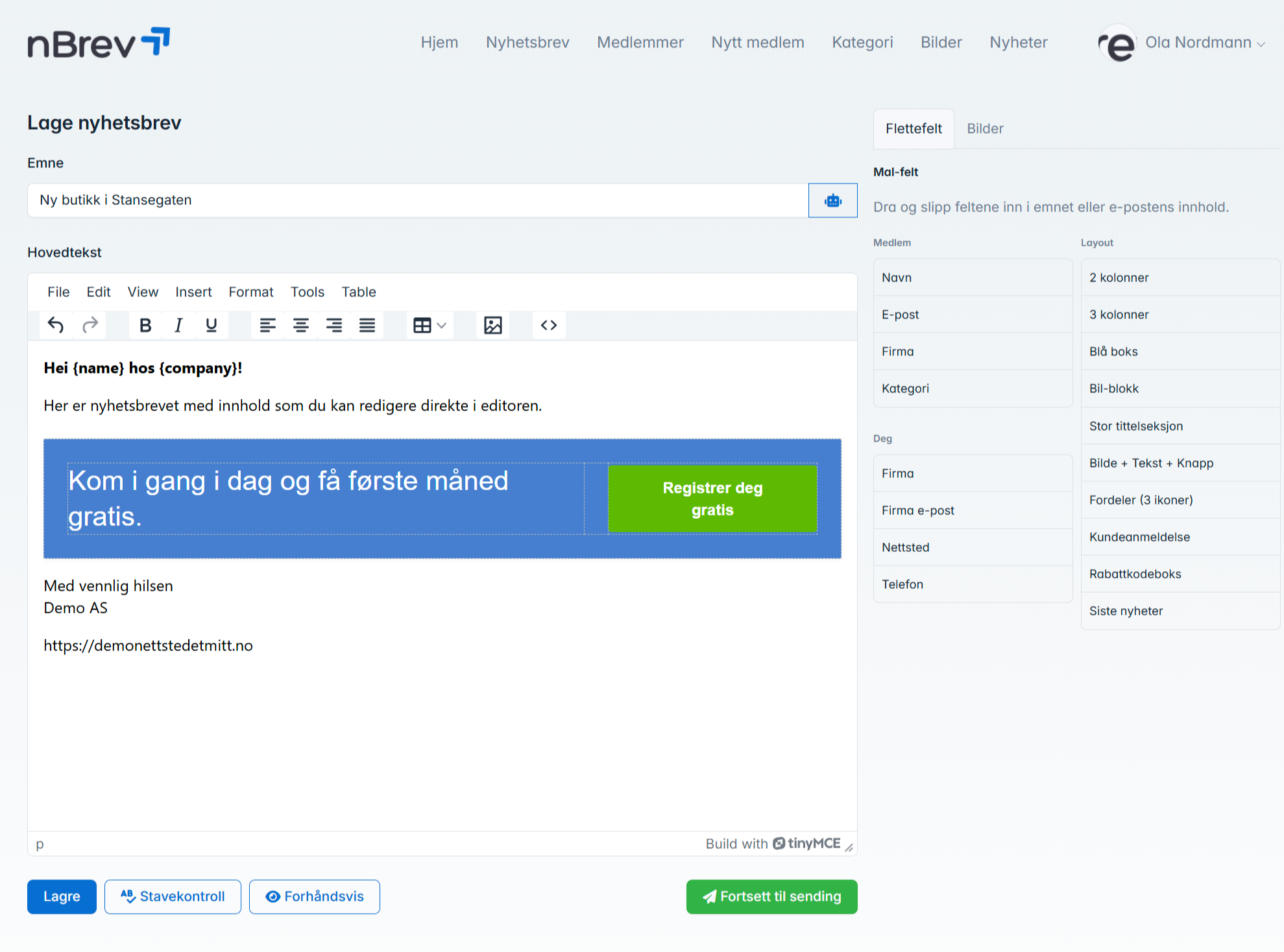
Task: Open the insert image dialog
Action: (493, 325)
